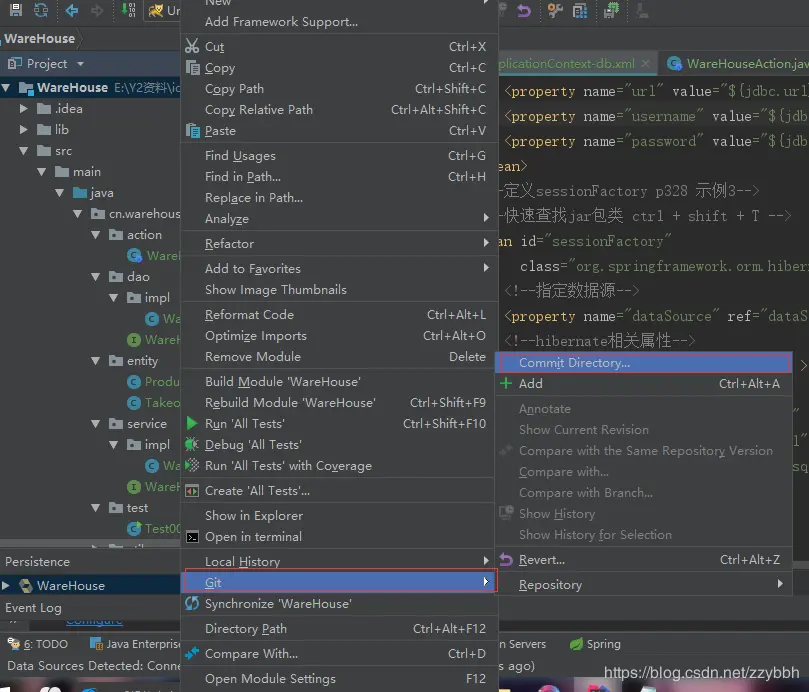Collapse the WareHouse root node
809x692 pixels.
(x=6, y=87)
